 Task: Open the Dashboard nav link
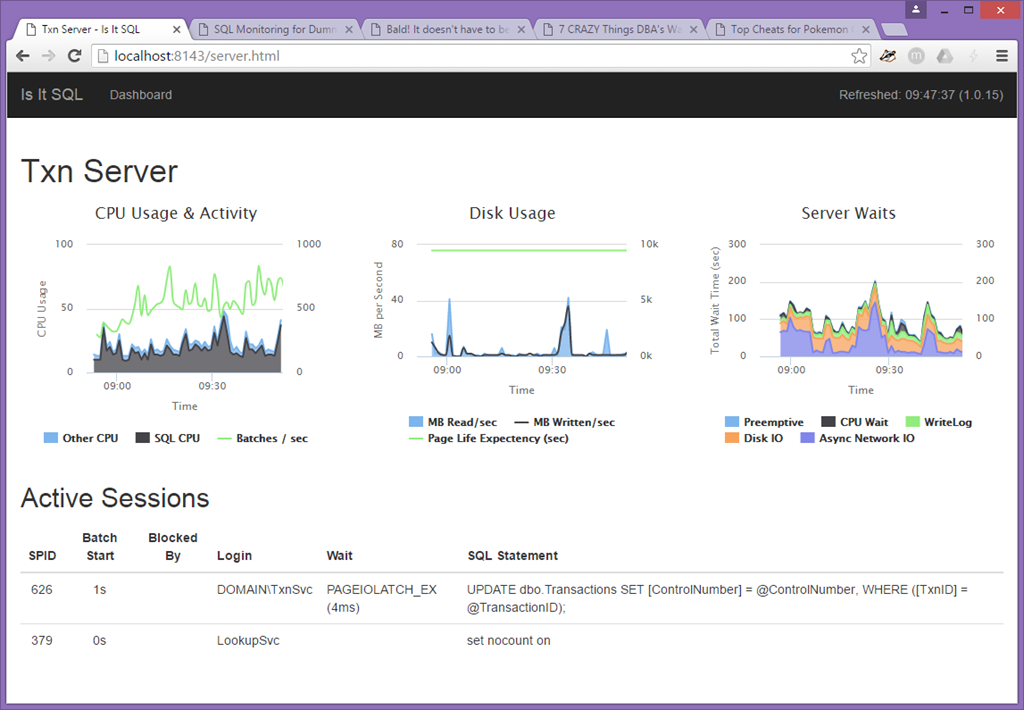tap(141, 95)
